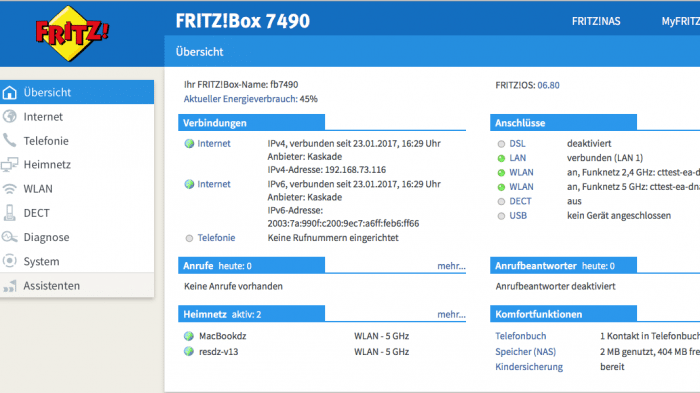Screen dimensions: 700x393
Task: Open FRITZ!NAS in the header
Action: (596, 21)
